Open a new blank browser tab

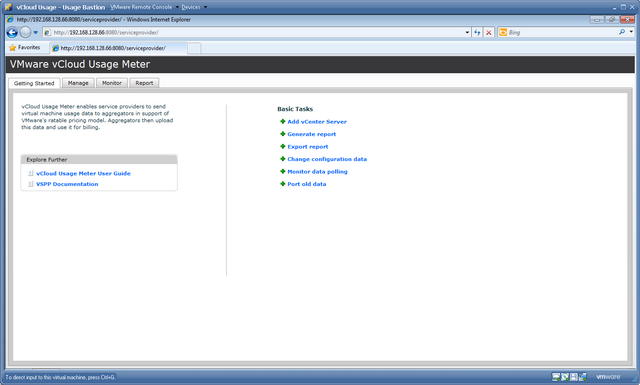click(x=194, y=48)
